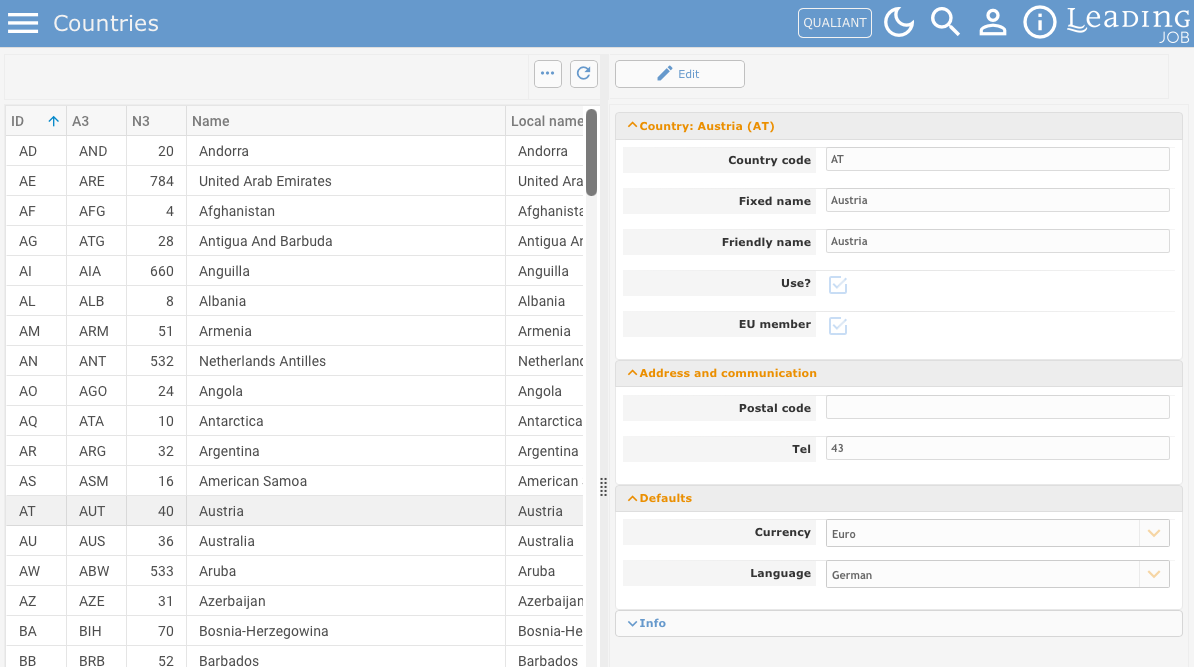Select the Antarctica row
Screen dimensions: 1194x667
[295, 421]
